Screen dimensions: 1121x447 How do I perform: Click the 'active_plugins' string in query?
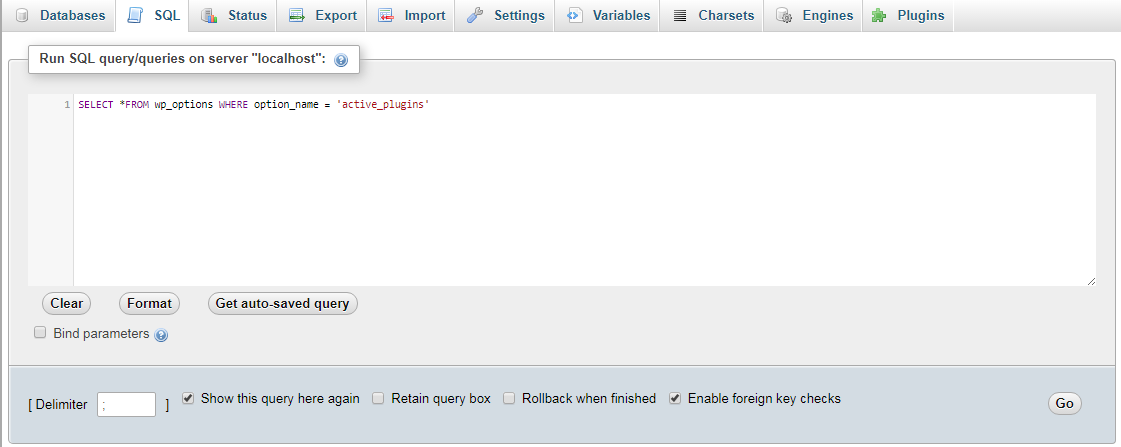click(382, 104)
